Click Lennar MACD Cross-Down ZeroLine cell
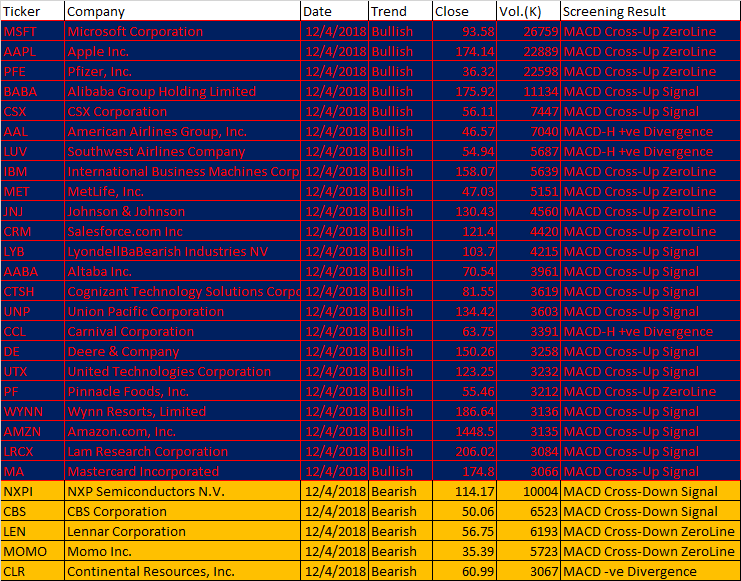The height and width of the screenshot is (581, 741). point(650,531)
